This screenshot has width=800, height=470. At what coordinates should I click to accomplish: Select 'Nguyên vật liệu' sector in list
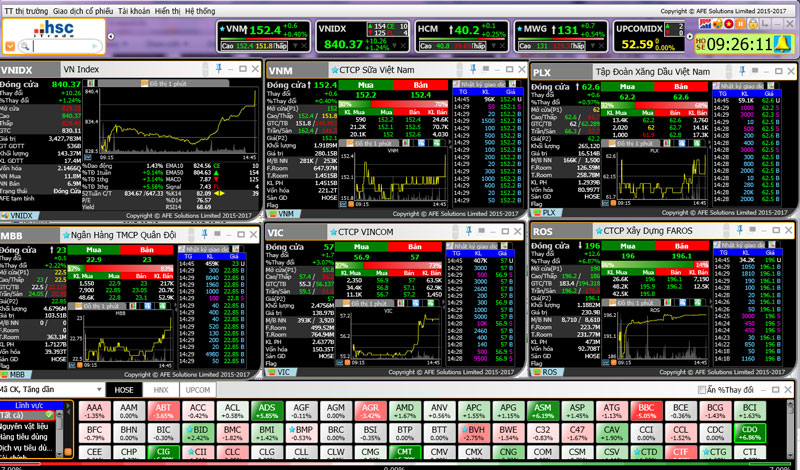coord(24,426)
